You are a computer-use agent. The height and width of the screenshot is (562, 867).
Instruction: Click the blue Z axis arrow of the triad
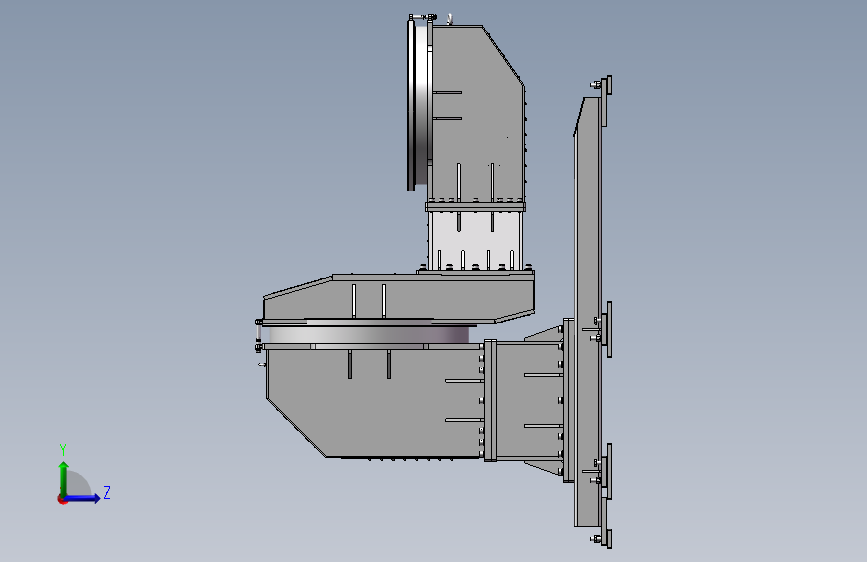(82, 498)
